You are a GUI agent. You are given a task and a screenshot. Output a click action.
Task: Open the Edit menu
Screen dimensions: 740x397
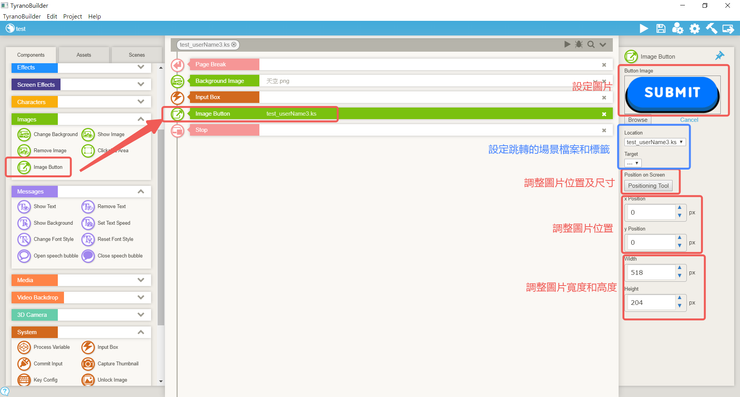pos(52,17)
